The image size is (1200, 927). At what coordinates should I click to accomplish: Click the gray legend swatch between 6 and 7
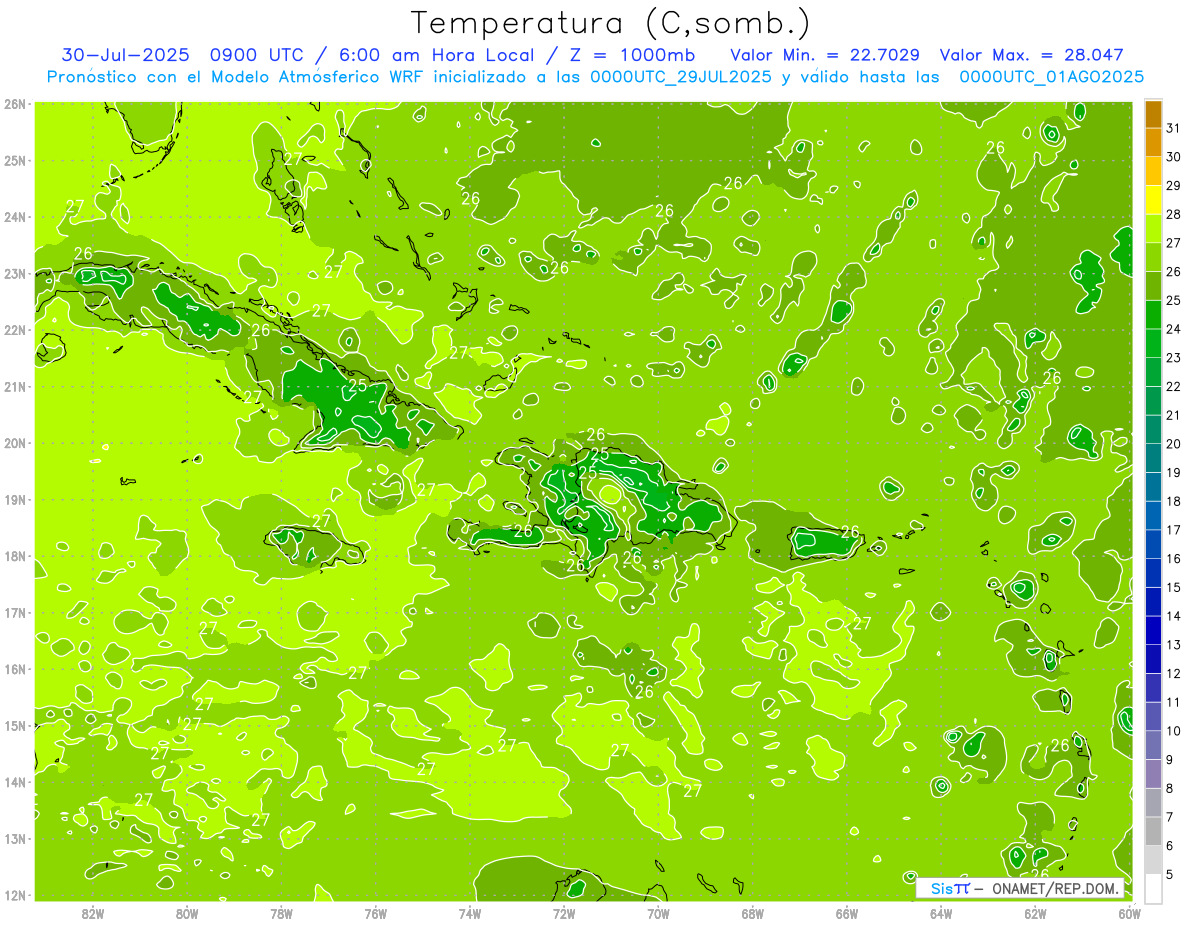tap(1154, 831)
